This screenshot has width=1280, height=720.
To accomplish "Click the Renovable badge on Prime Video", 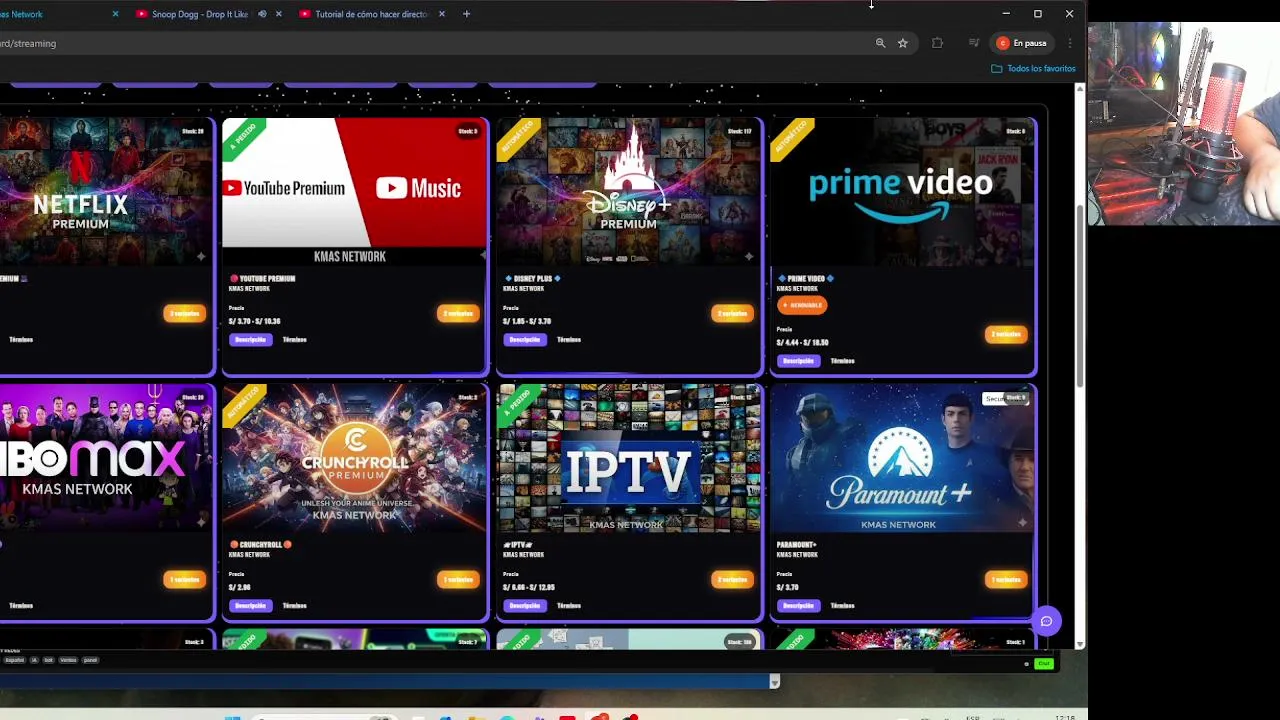I will pyautogui.click(x=802, y=305).
